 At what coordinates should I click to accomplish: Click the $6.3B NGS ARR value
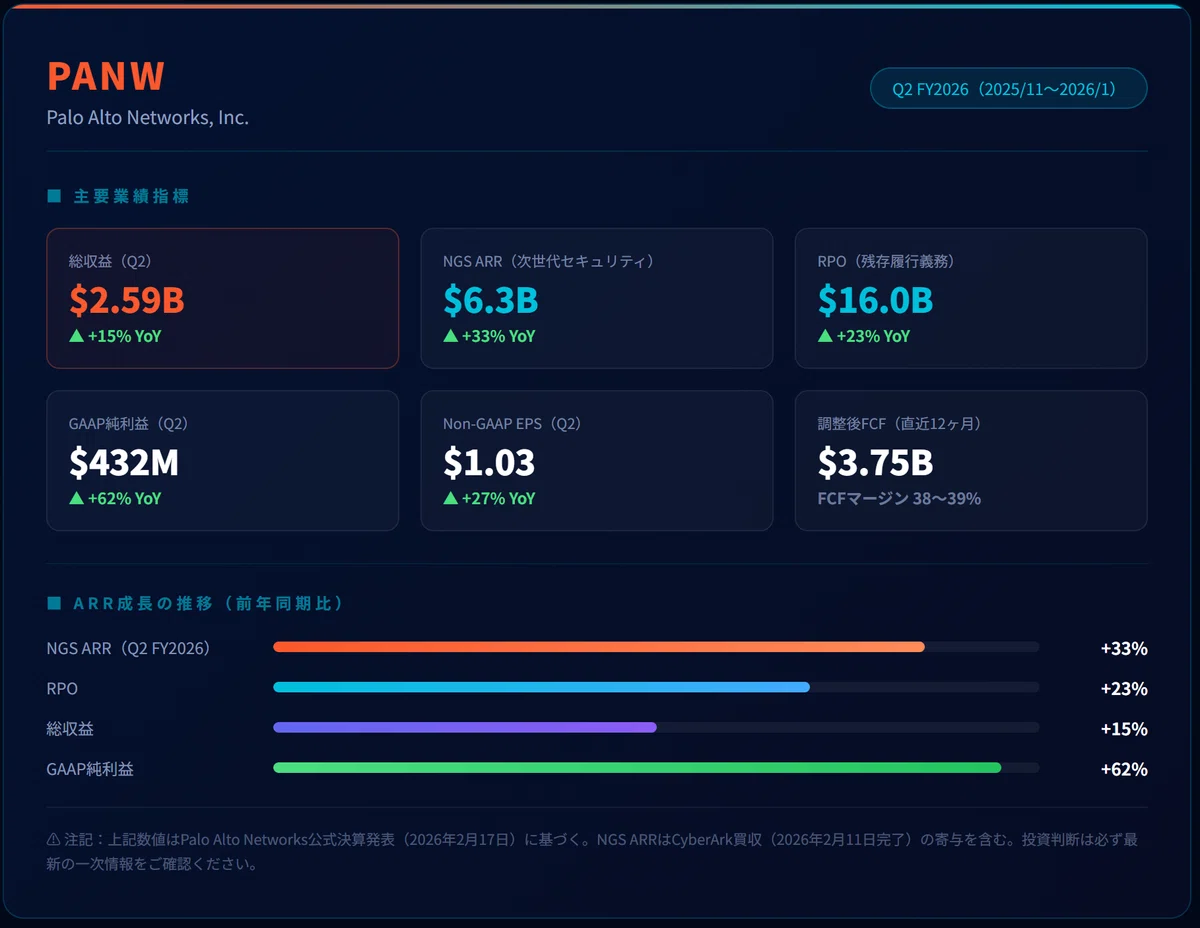[x=491, y=299]
